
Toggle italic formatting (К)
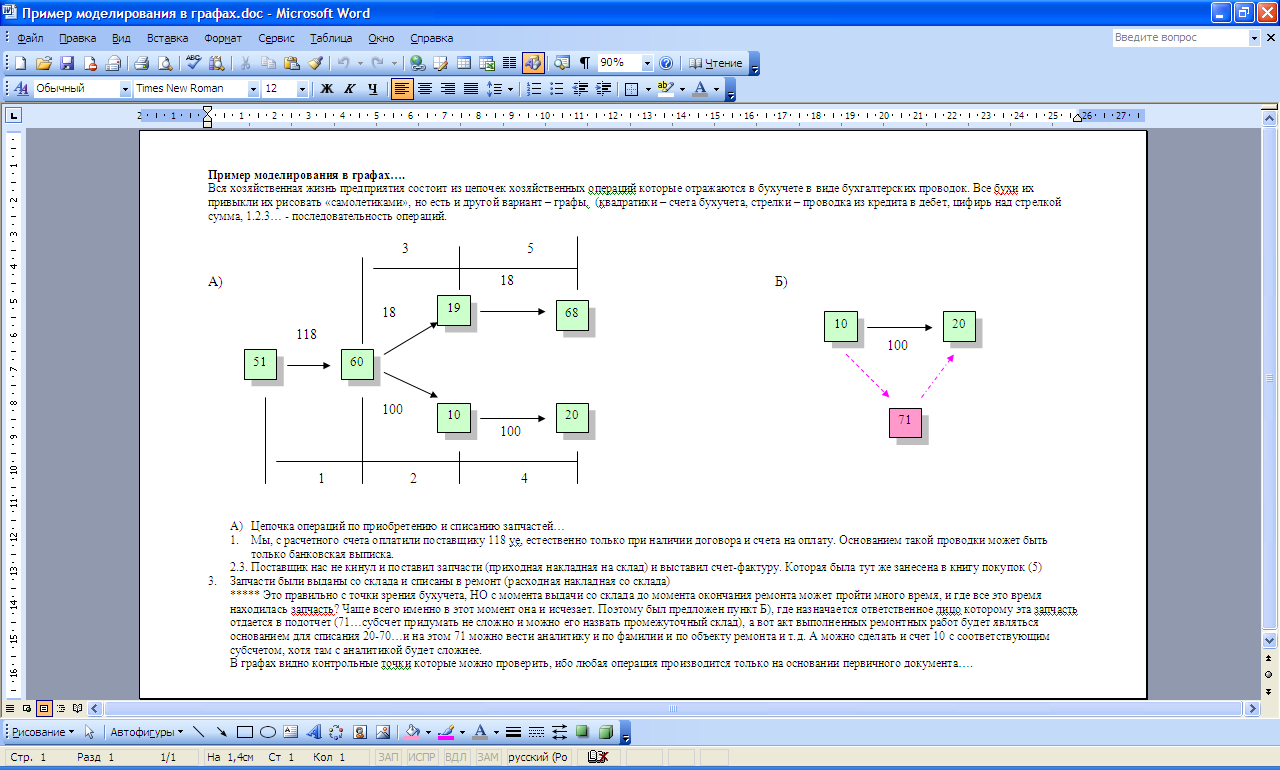[350, 89]
